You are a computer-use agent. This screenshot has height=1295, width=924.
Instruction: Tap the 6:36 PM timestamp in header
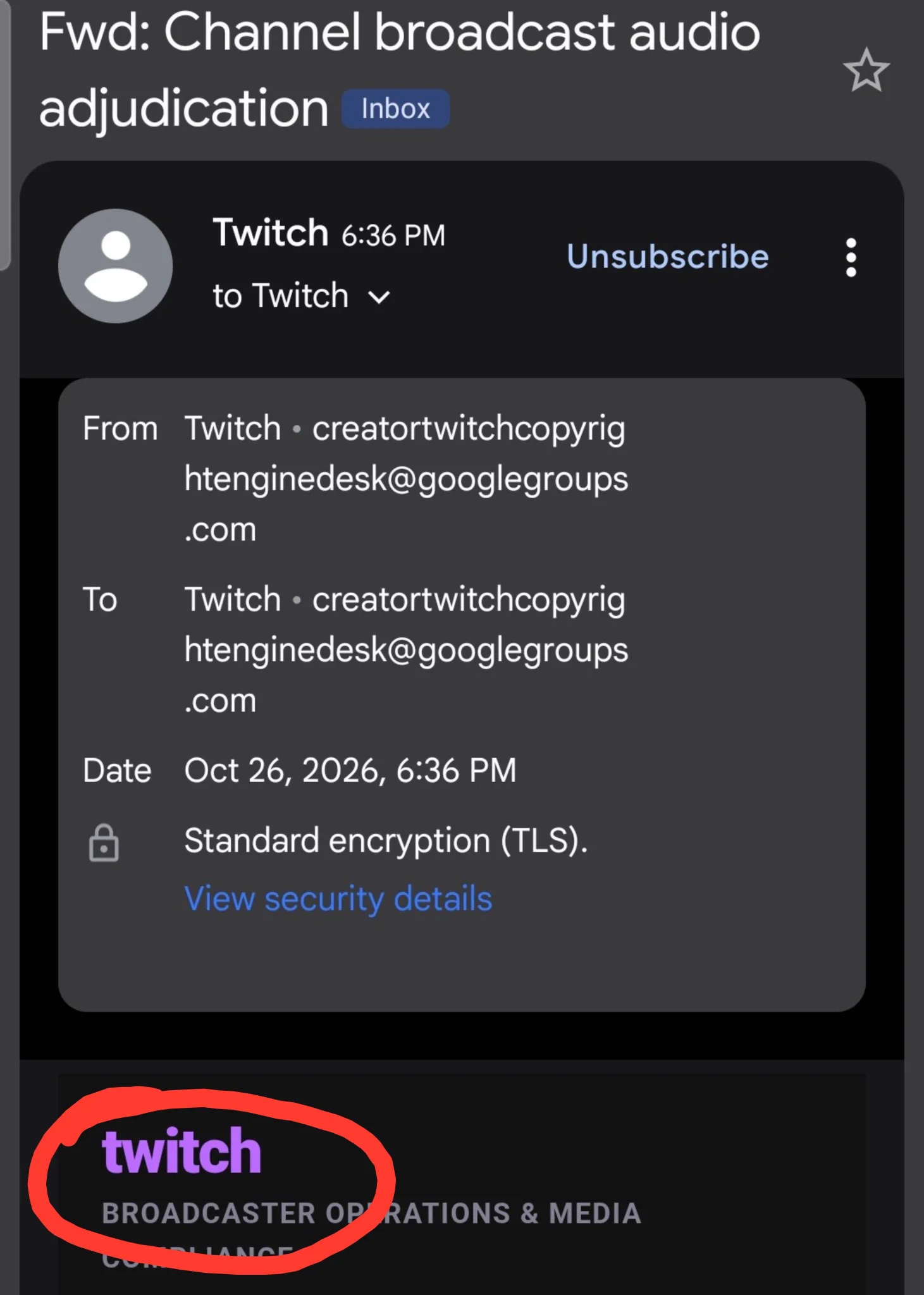pyautogui.click(x=393, y=236)
